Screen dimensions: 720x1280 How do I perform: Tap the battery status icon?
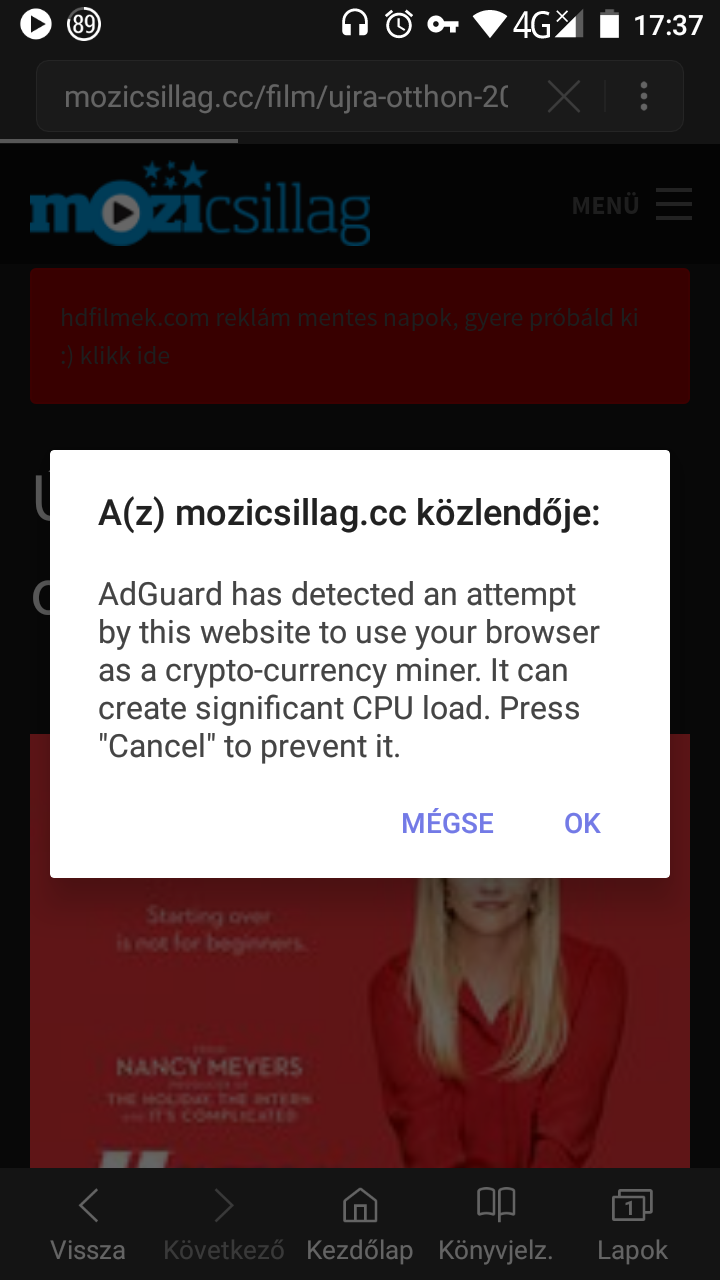coord(608,23)
